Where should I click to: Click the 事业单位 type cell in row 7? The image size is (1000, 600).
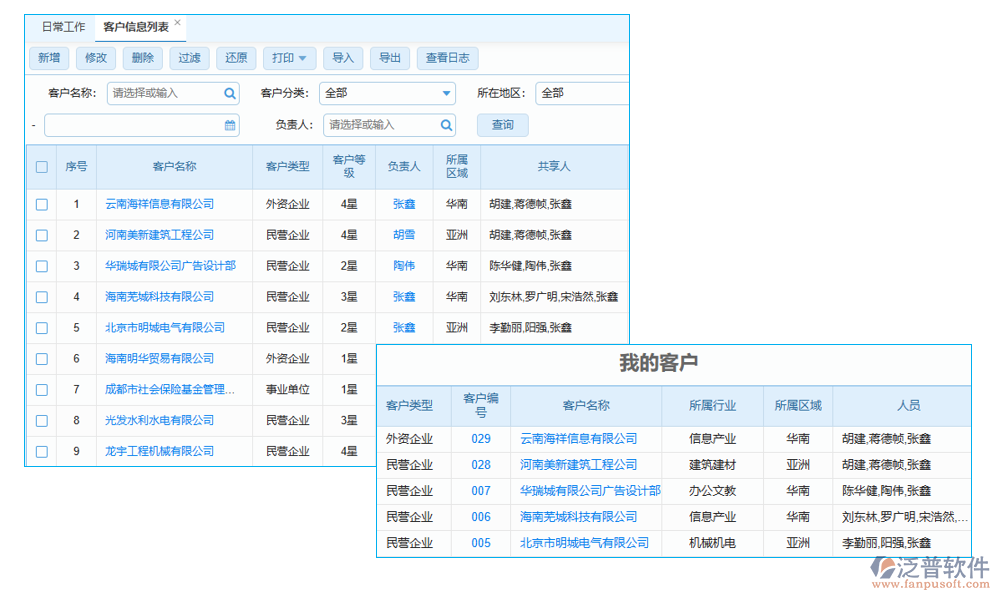point(288,390)
